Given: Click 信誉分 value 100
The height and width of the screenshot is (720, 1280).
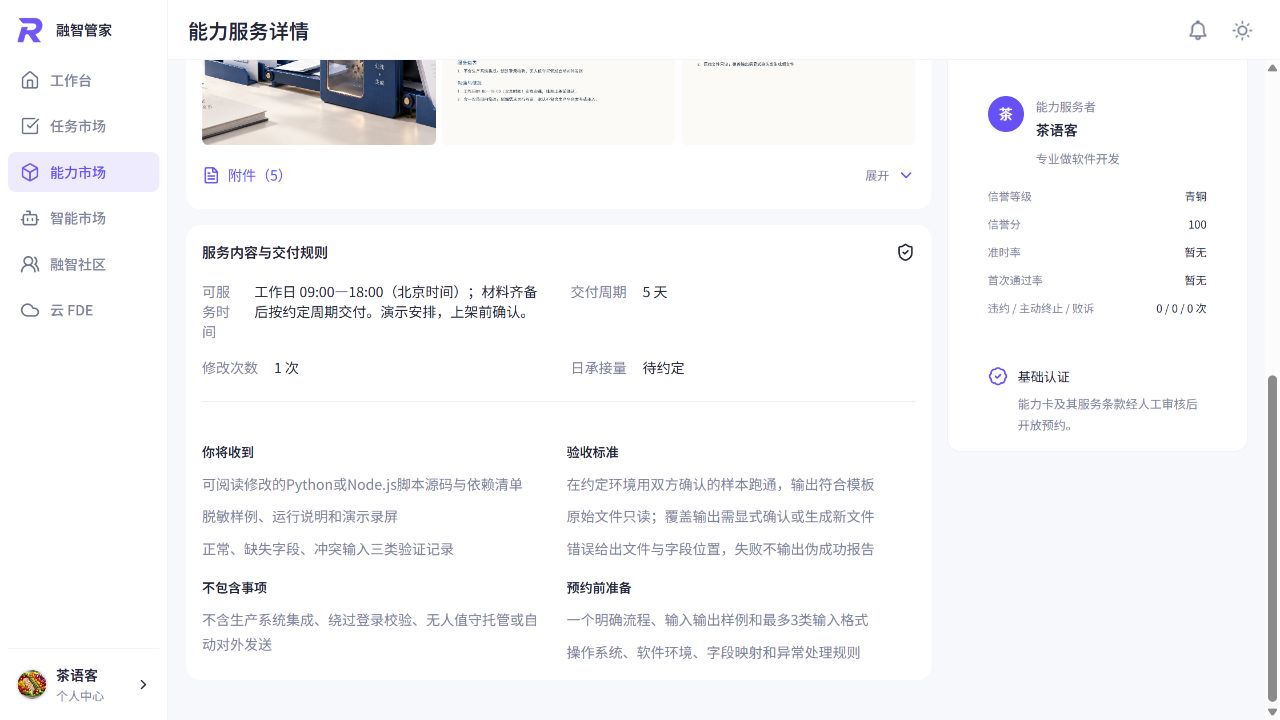Looking at the screenshot, I should (x=1197, y=225).
